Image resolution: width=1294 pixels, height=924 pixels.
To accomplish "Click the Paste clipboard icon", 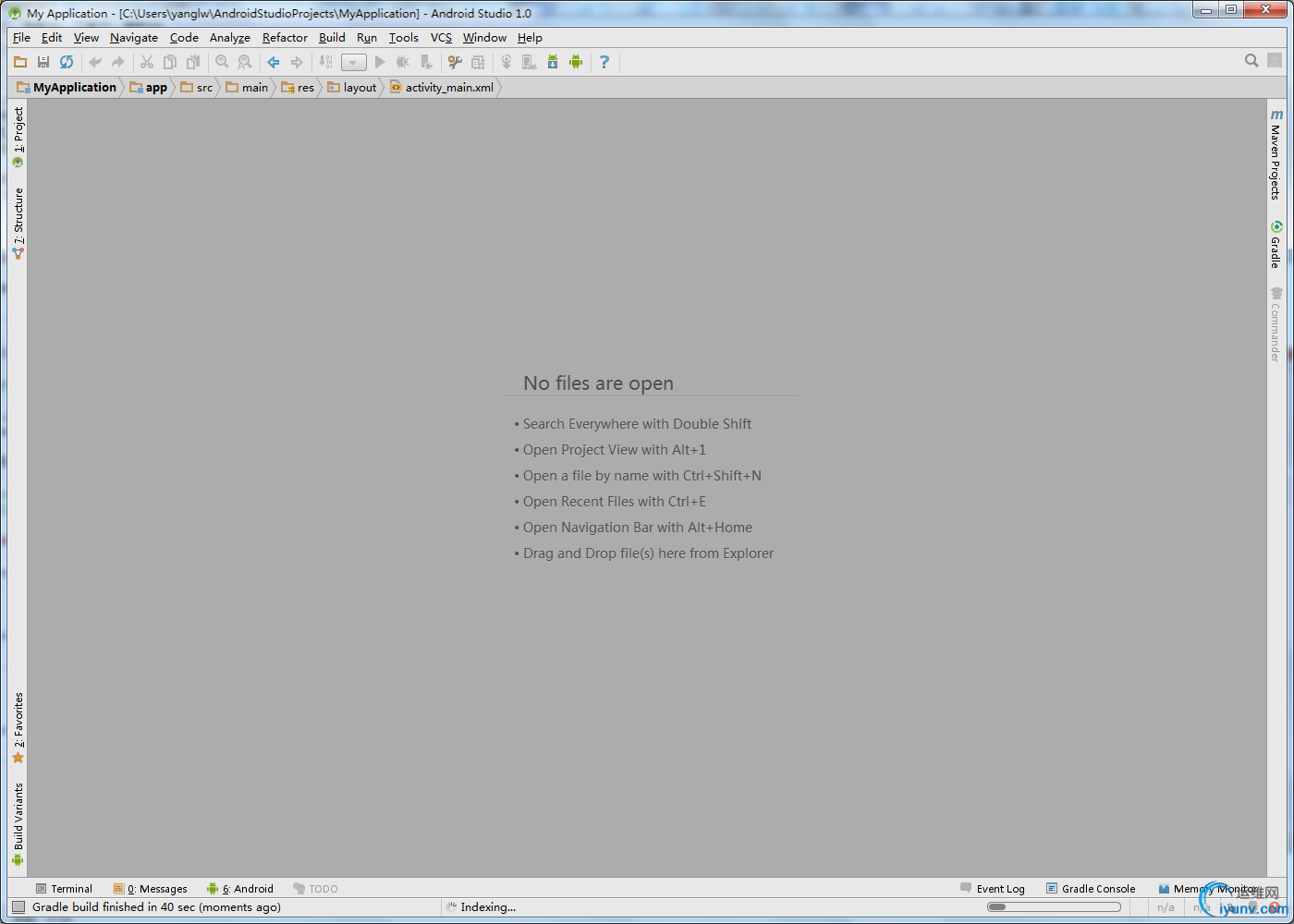I will (x=193, y=62).
